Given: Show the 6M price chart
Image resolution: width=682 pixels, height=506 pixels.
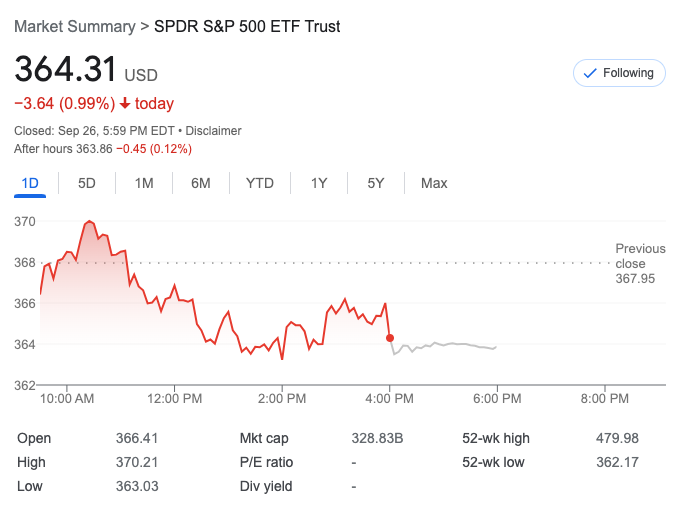Looking at the screenshot, I should pos(201,183).
